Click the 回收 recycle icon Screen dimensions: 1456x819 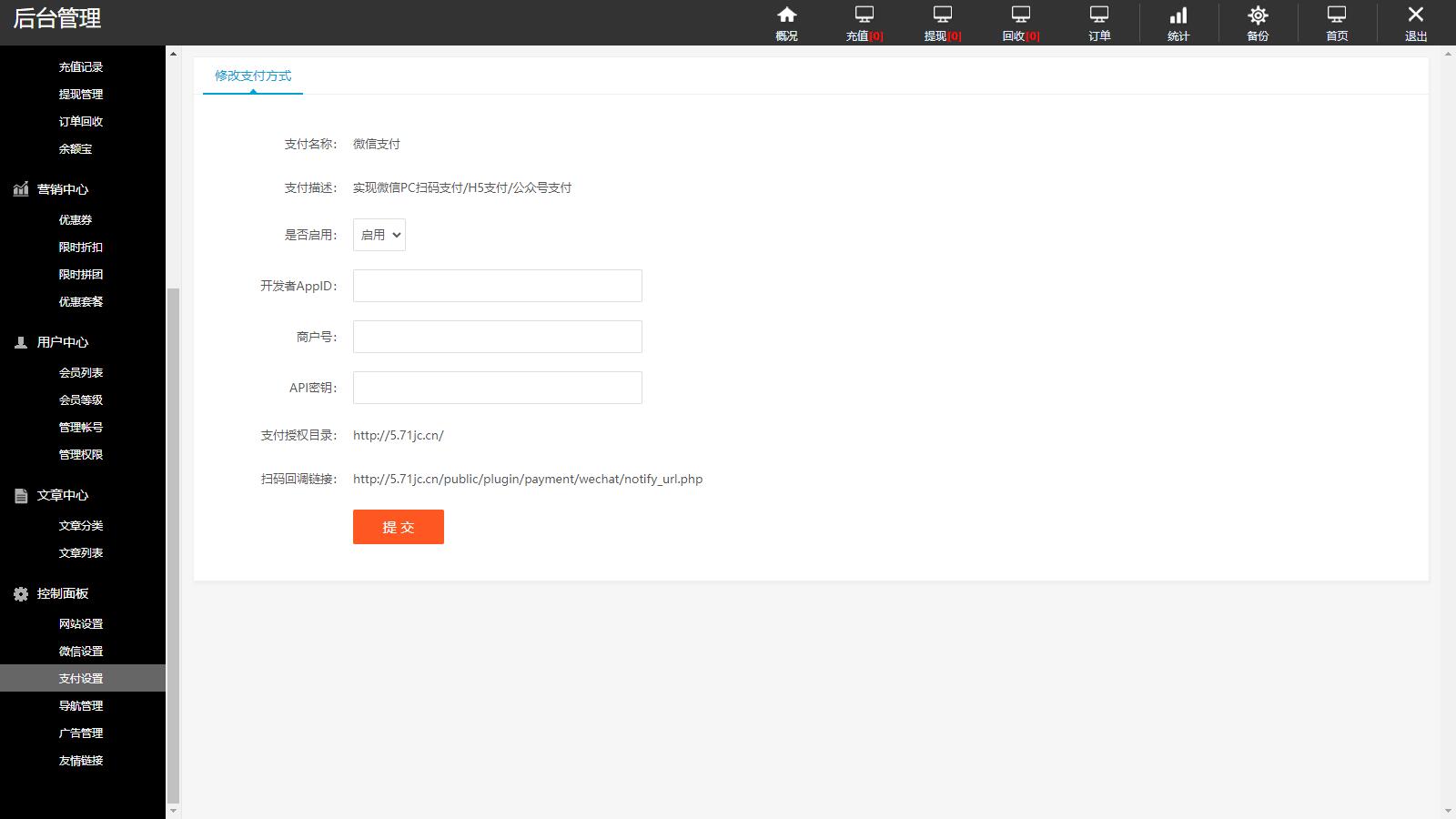(1020, 15)
